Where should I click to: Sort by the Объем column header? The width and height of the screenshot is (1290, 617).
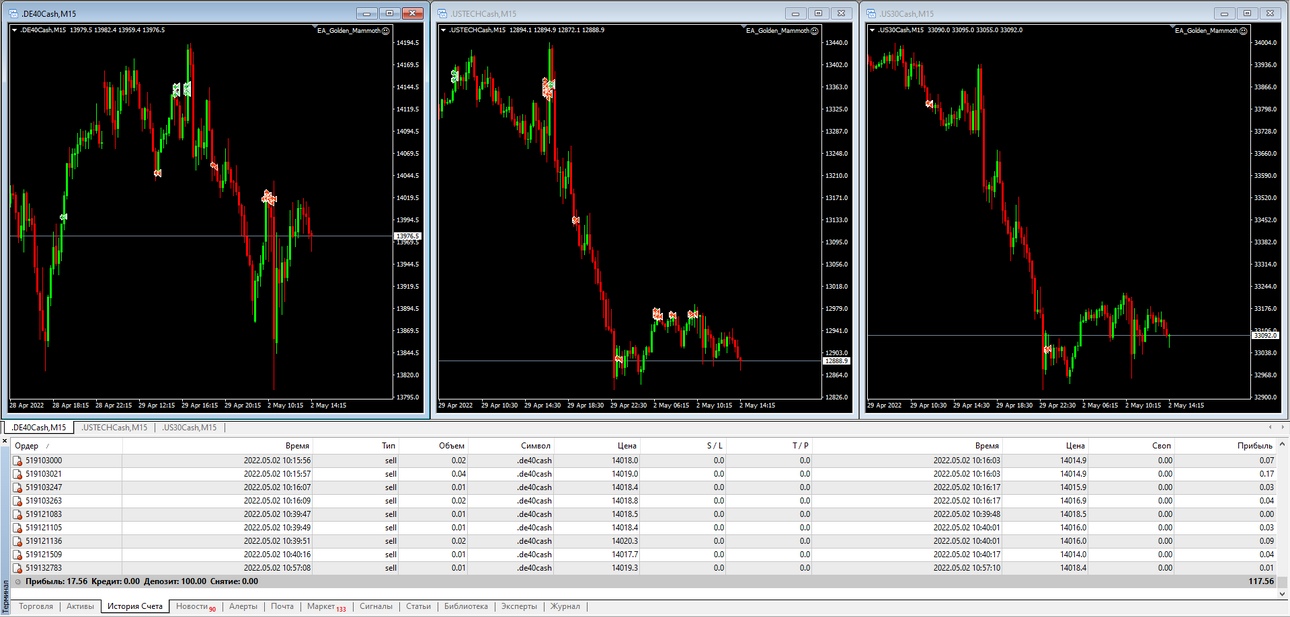pos(451,445)
